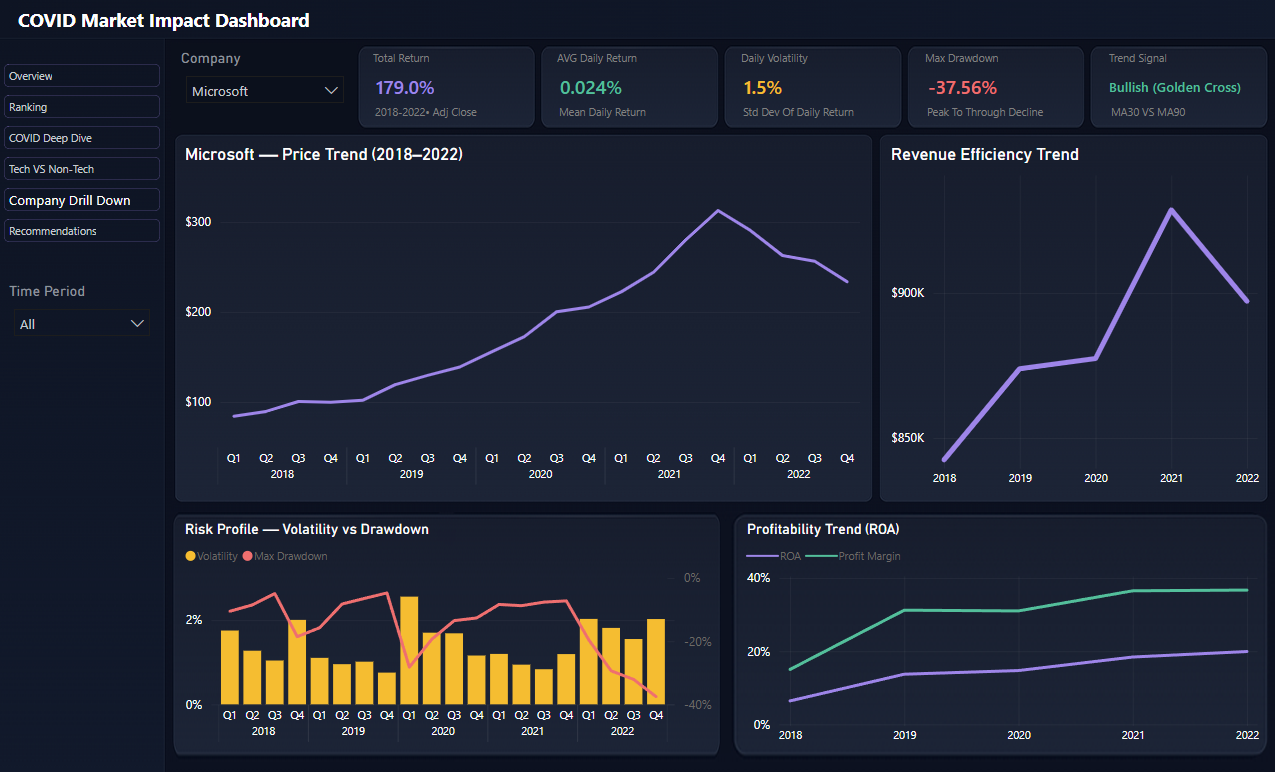Click the Daily Volatility 1.5% value
Screen dimensions: 1275x772
(762, 88)
